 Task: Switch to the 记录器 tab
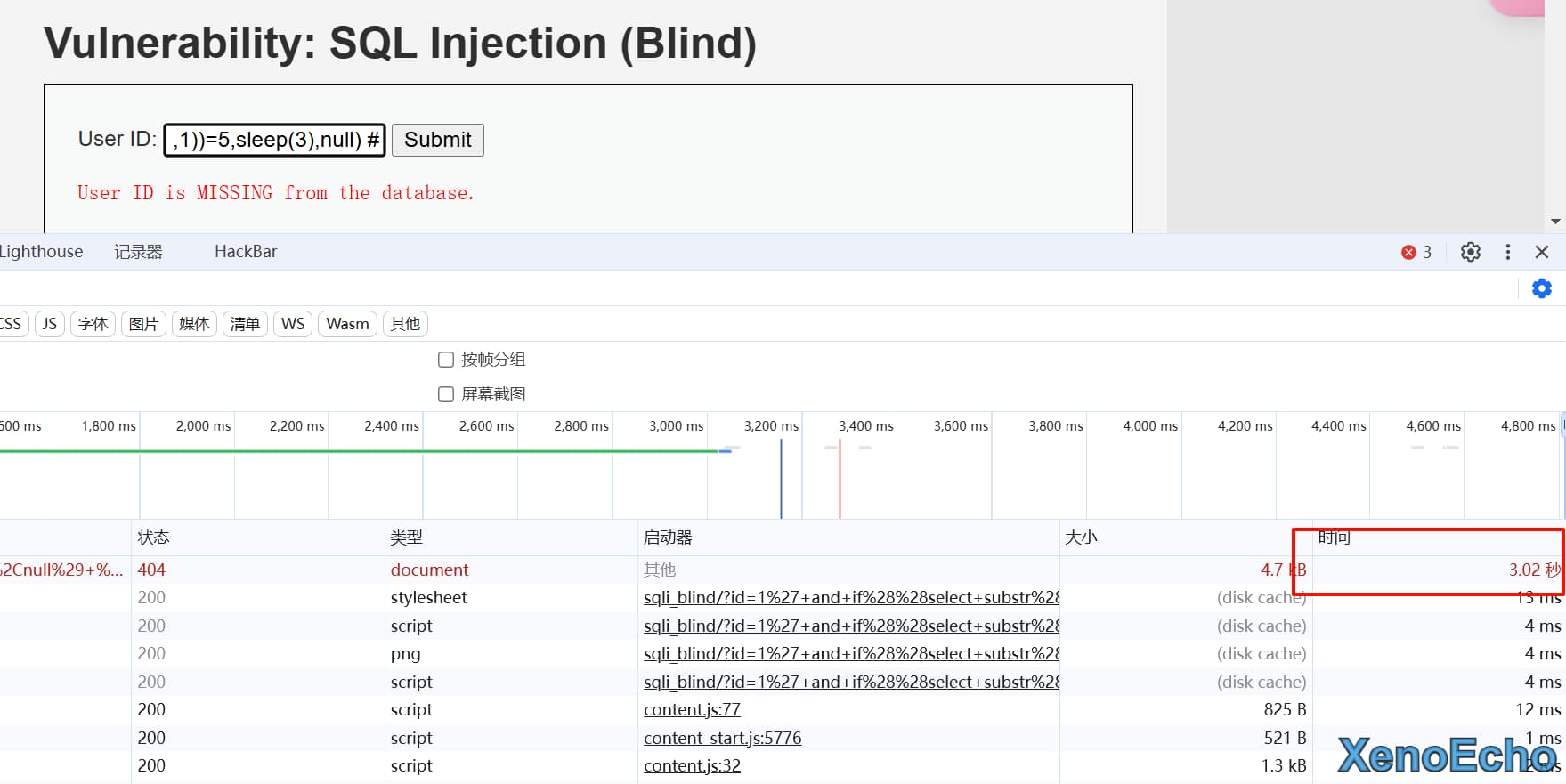tap(138, 252)
